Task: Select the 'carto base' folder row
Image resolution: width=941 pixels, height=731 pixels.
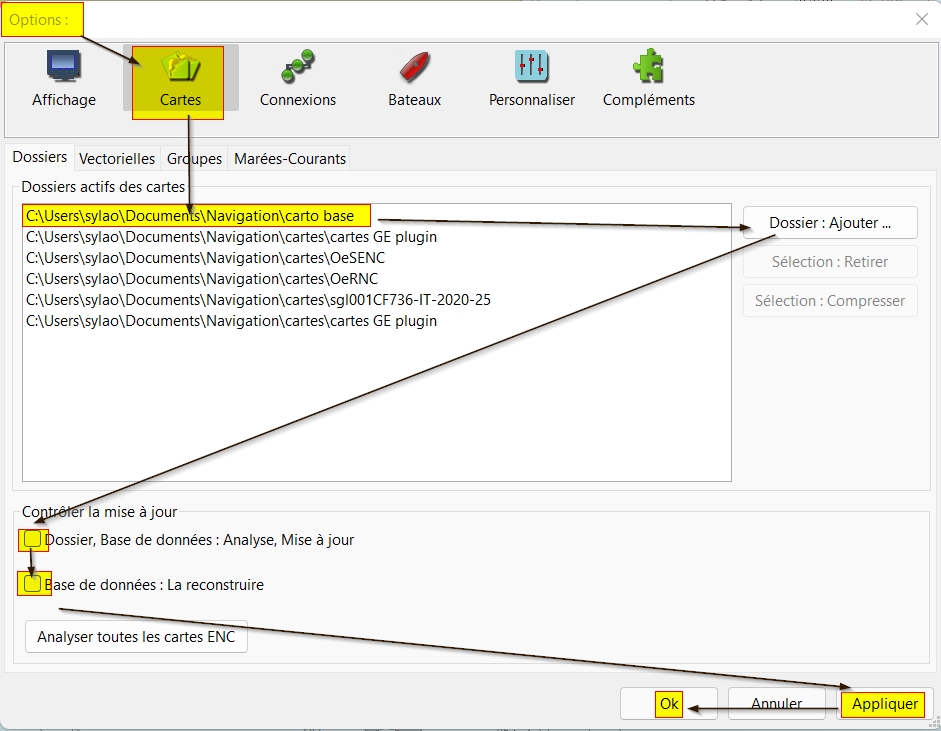Action: click(x=377, y=216)
